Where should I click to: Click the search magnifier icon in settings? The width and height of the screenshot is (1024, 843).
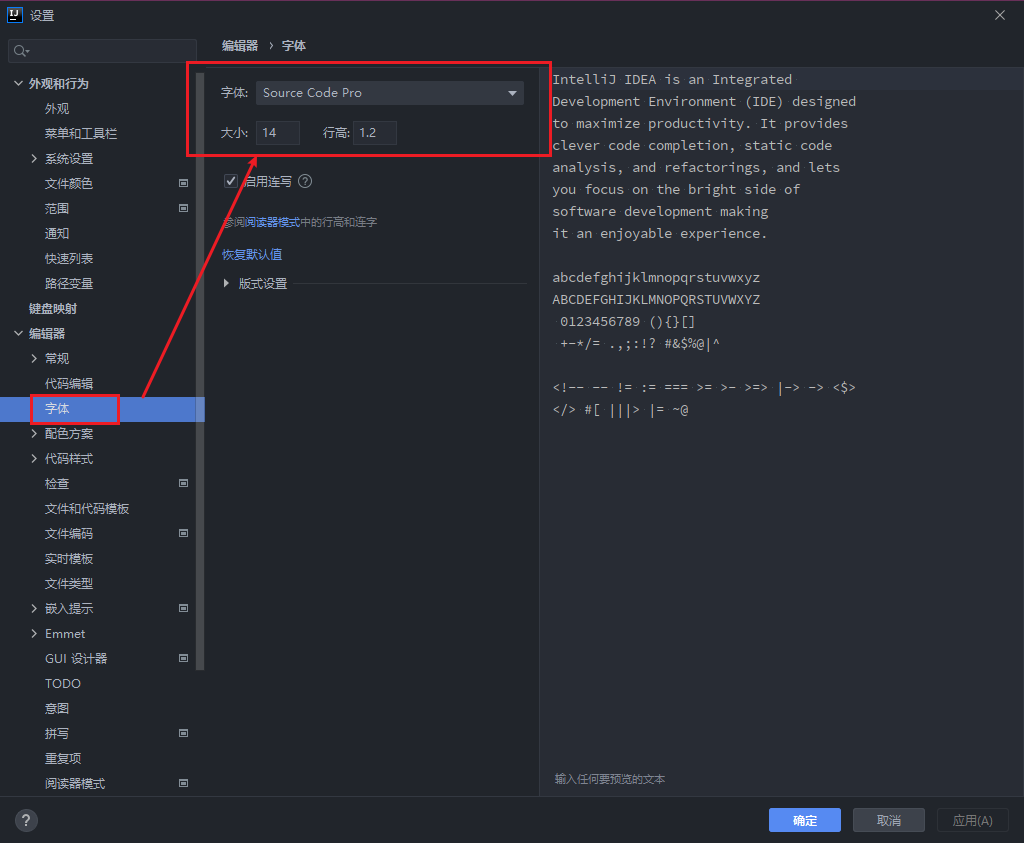click(21, 51)
